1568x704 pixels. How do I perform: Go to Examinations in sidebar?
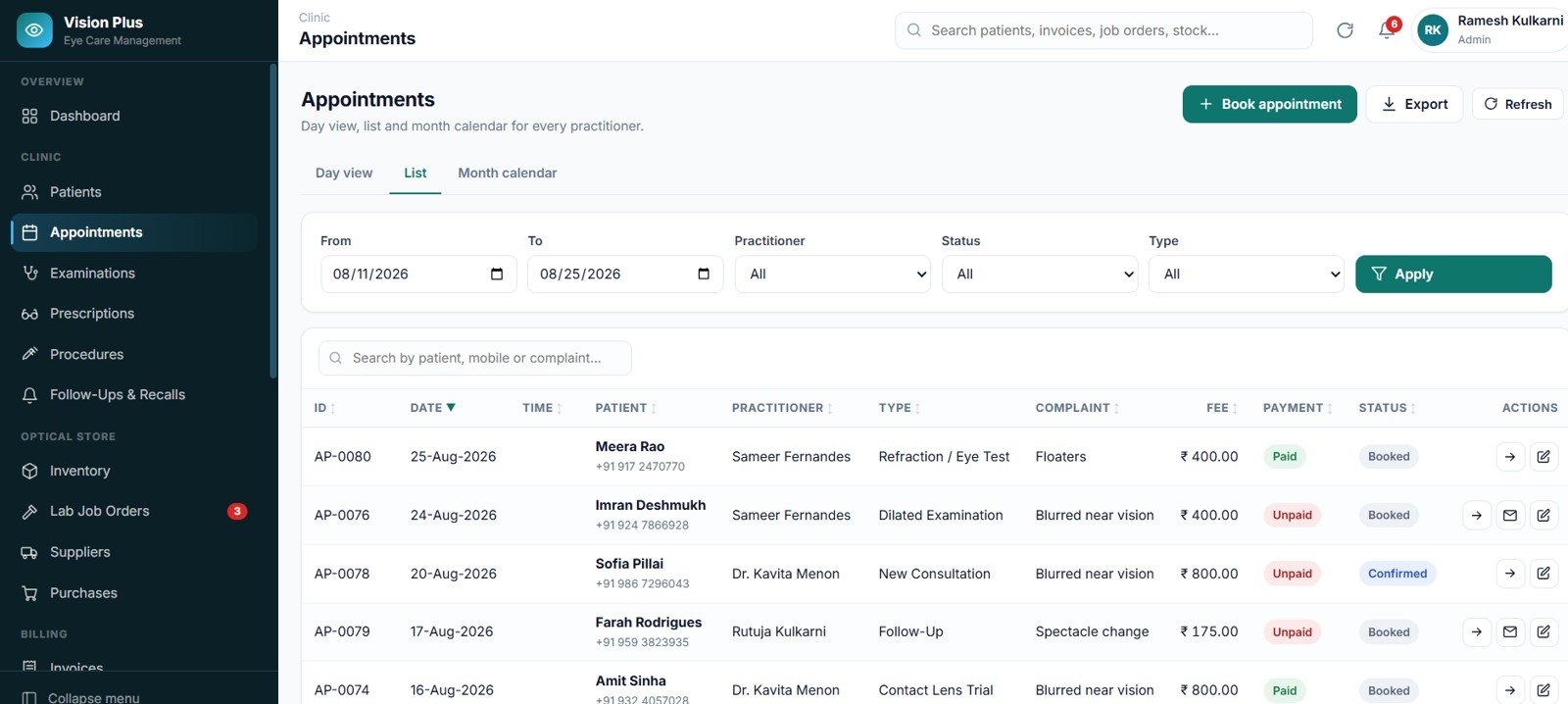(134, 273)
